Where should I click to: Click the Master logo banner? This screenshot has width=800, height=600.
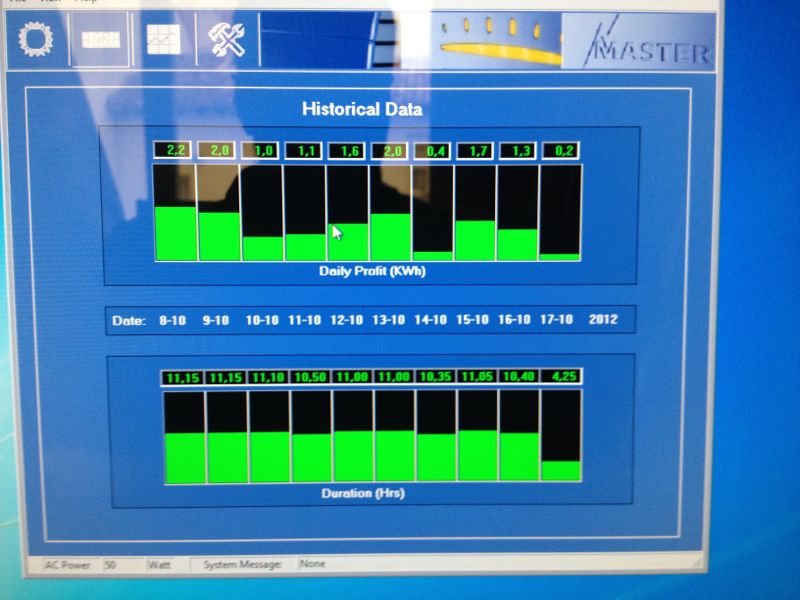coord(638,42)
